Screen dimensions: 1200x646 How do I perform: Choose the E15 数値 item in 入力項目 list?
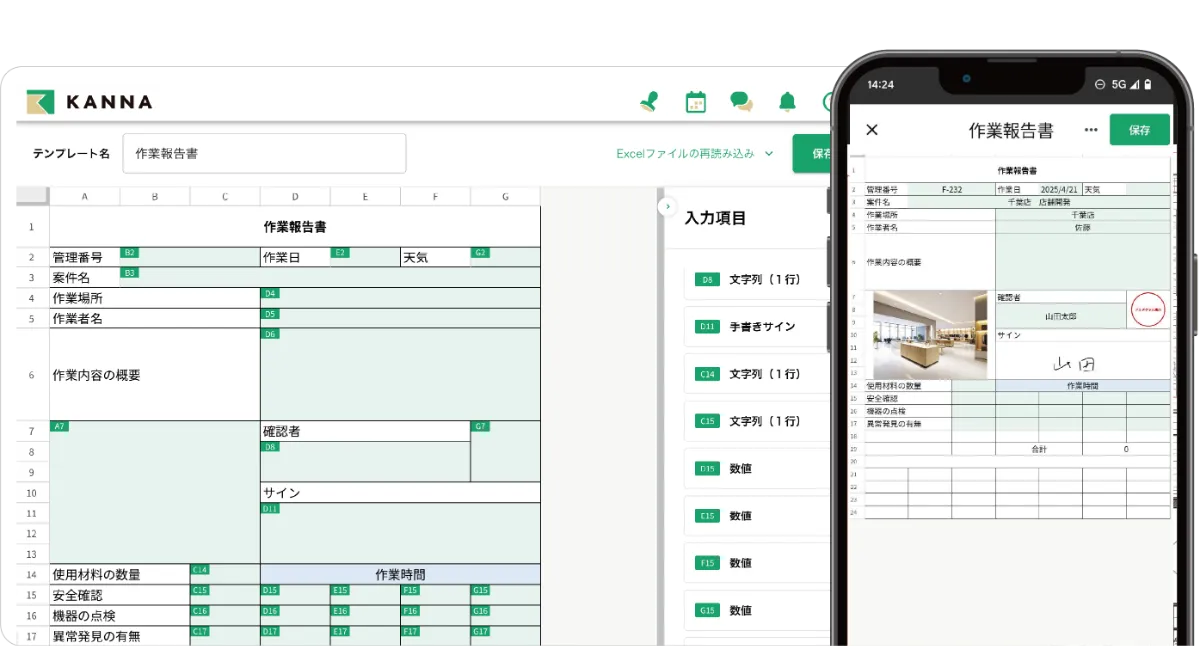pyautogui.click(x=758, y=516)
